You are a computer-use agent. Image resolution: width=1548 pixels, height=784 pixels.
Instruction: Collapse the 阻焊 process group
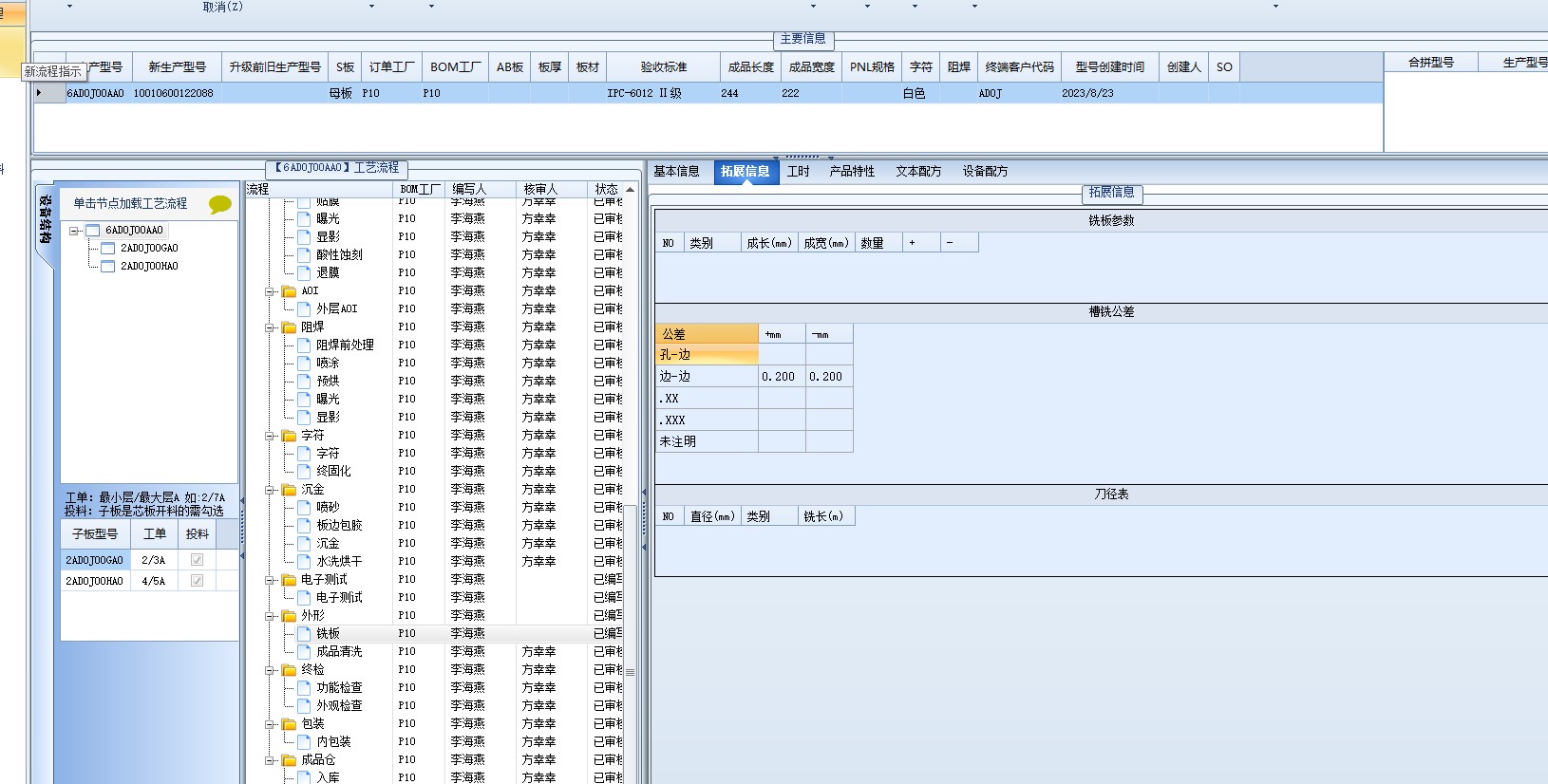point(271,327)
